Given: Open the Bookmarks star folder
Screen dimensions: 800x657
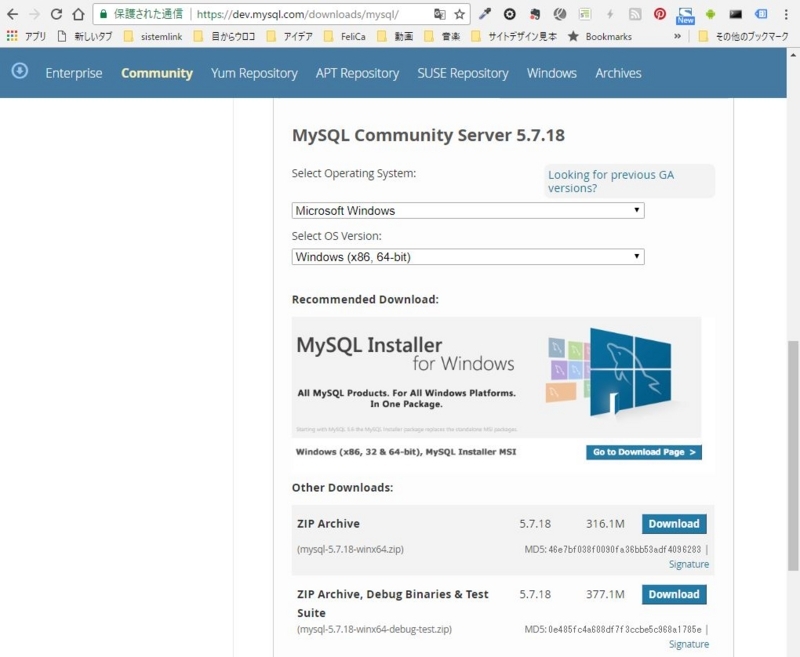Looking at the screenshot, I should tap(600, 36).
